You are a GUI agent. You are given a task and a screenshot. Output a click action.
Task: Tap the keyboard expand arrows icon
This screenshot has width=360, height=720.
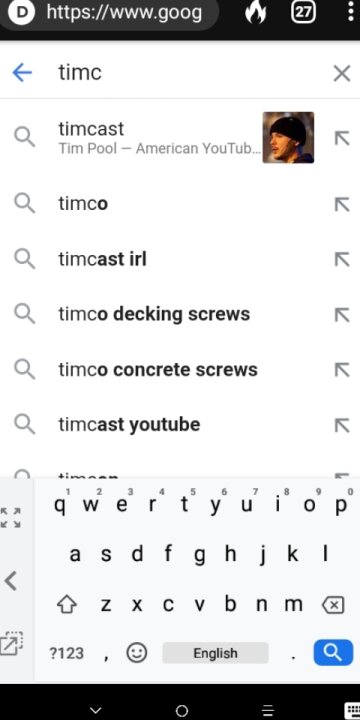[x=10, y=518]
